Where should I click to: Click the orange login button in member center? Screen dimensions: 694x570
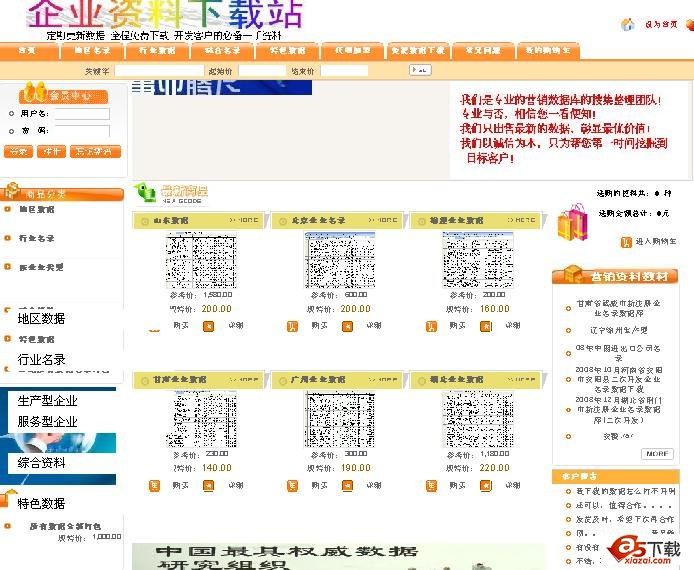(19, 151)
